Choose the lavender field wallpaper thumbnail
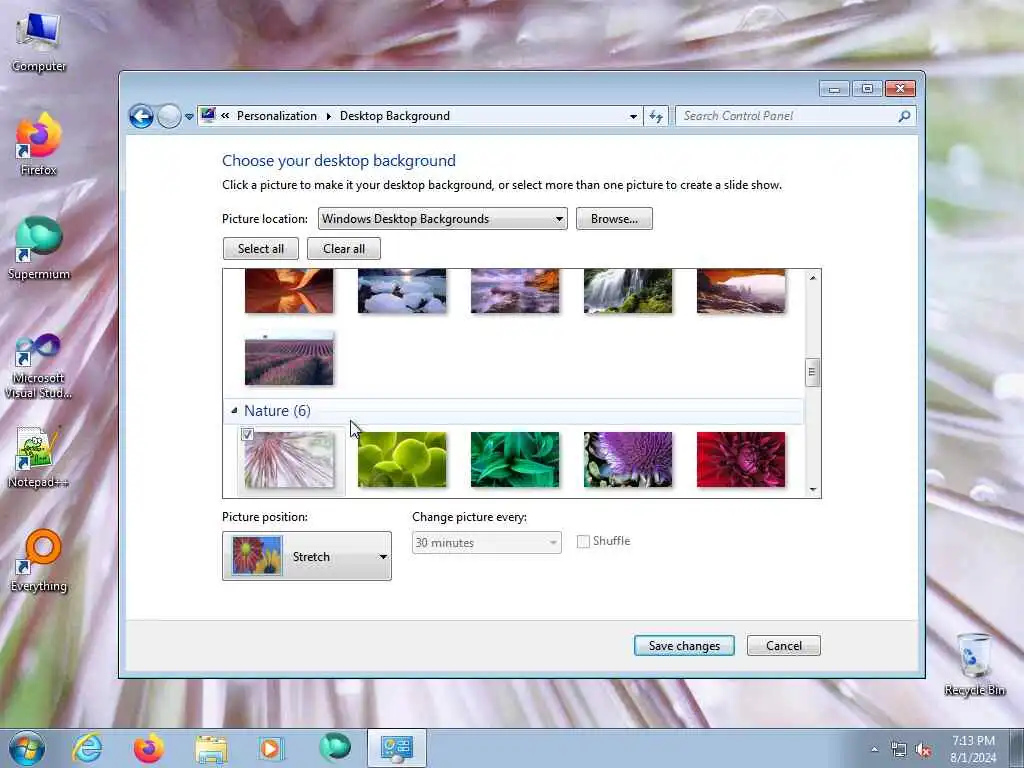This screenshot has height=768, width=1024. coord(289,358)
